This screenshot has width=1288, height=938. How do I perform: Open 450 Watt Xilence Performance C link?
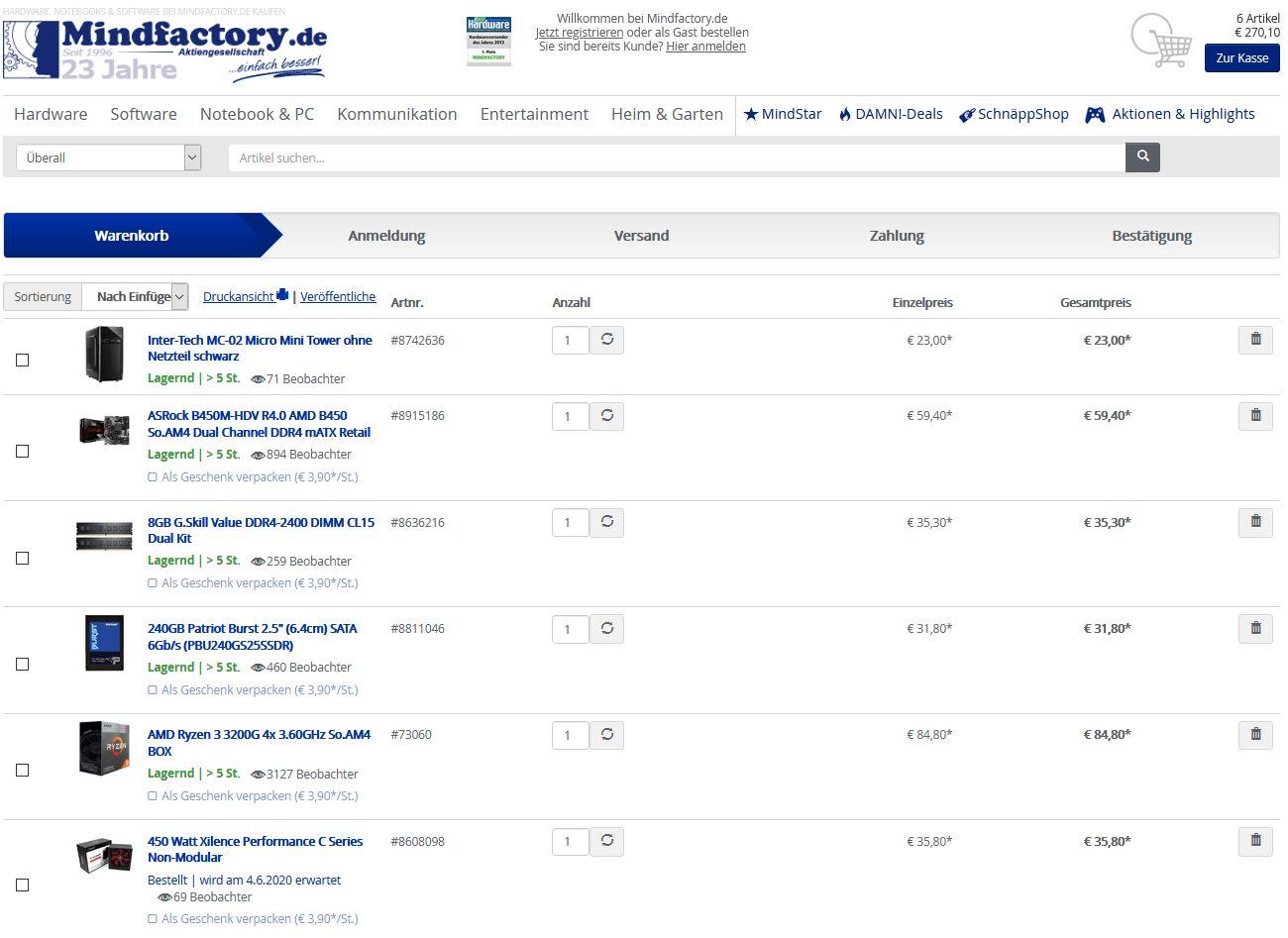point(255,849)
